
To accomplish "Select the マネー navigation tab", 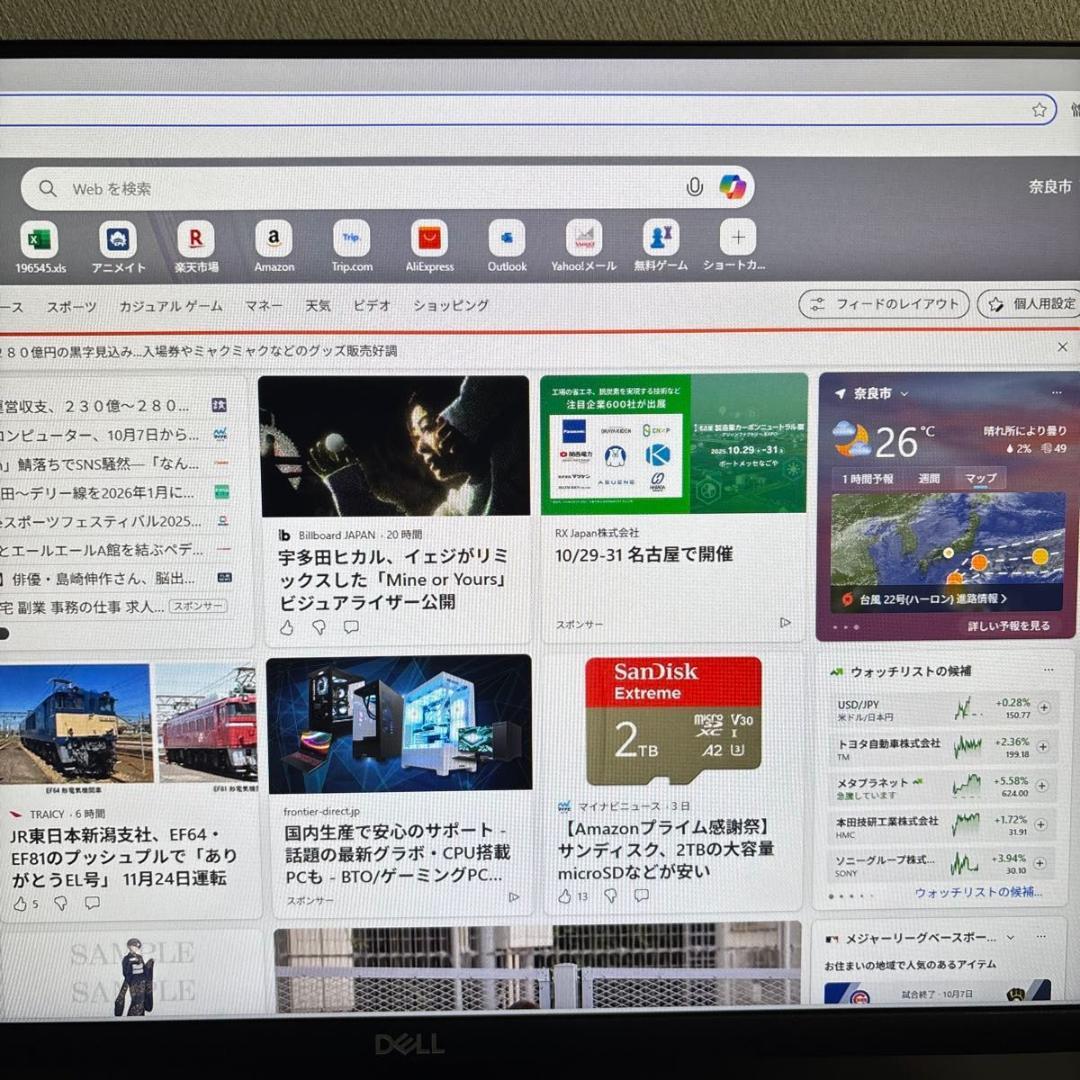I will coord(263,305).
